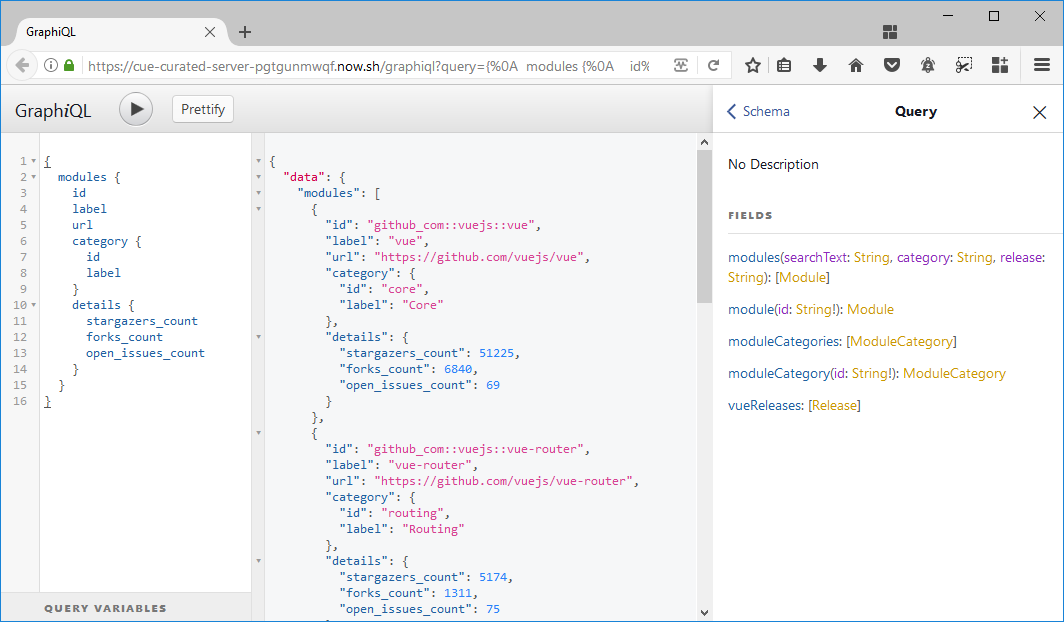Click the browser back arrow

(22, 65)
